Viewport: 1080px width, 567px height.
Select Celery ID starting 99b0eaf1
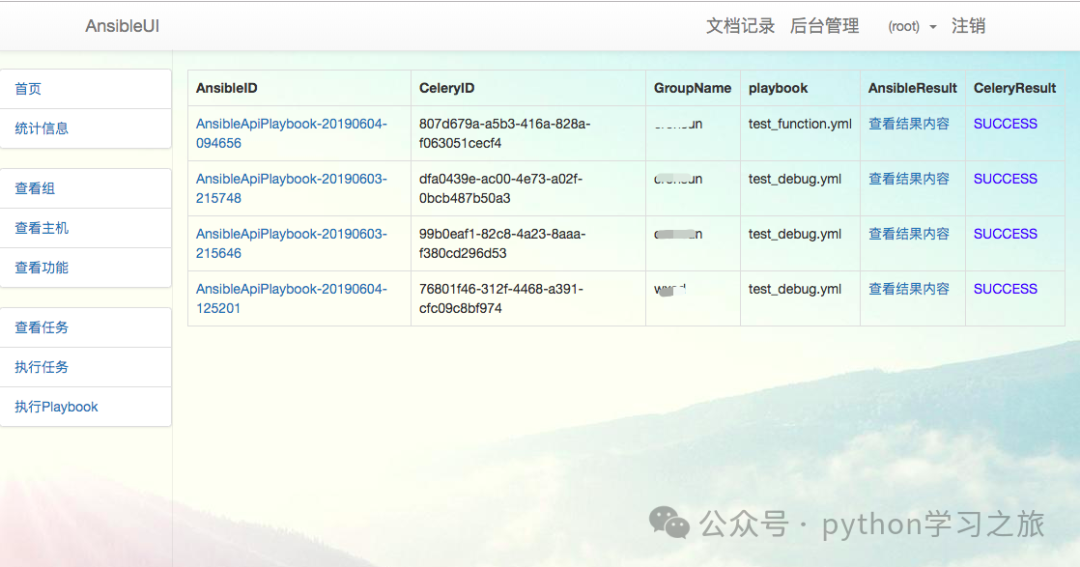502,244
